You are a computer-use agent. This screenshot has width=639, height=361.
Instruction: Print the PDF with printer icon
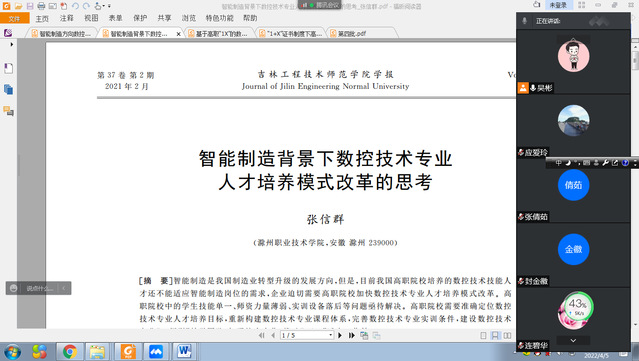(41, 6)
